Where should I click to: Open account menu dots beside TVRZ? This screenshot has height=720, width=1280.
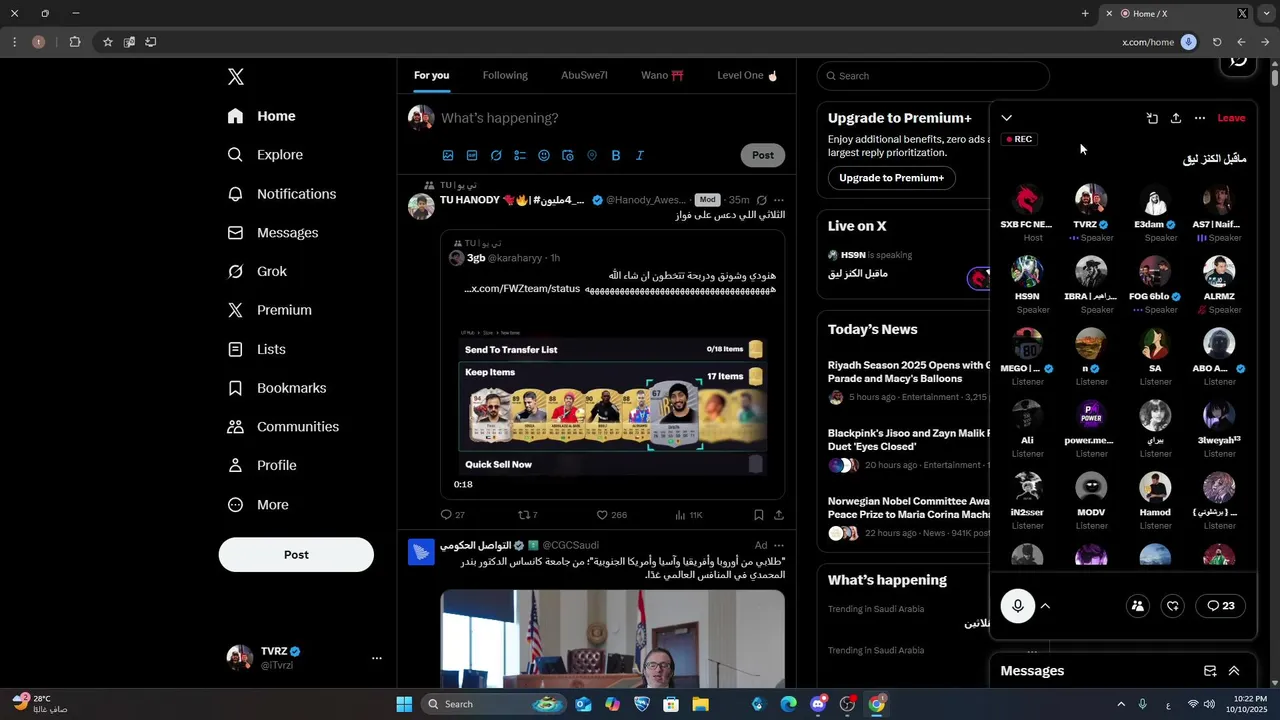[x=377, y=658]
